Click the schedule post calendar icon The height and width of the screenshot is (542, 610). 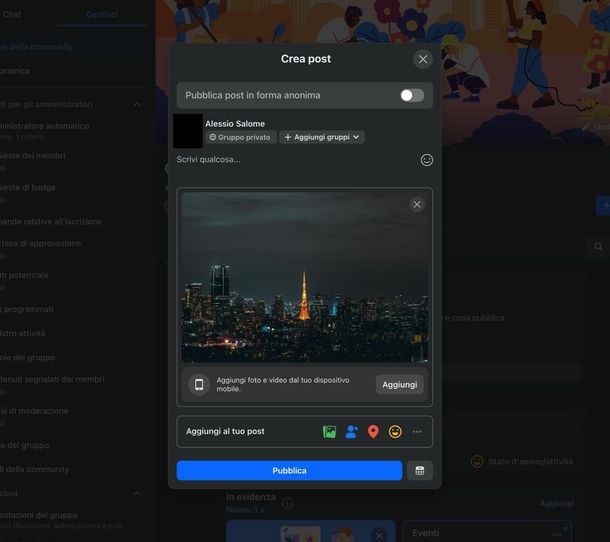(420, 470)
